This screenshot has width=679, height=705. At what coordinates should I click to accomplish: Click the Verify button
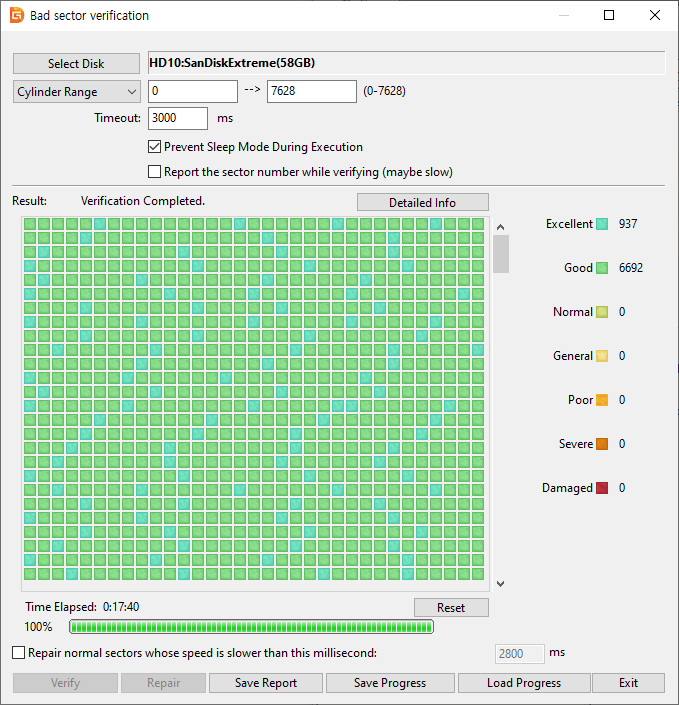(x=65, y=683)
